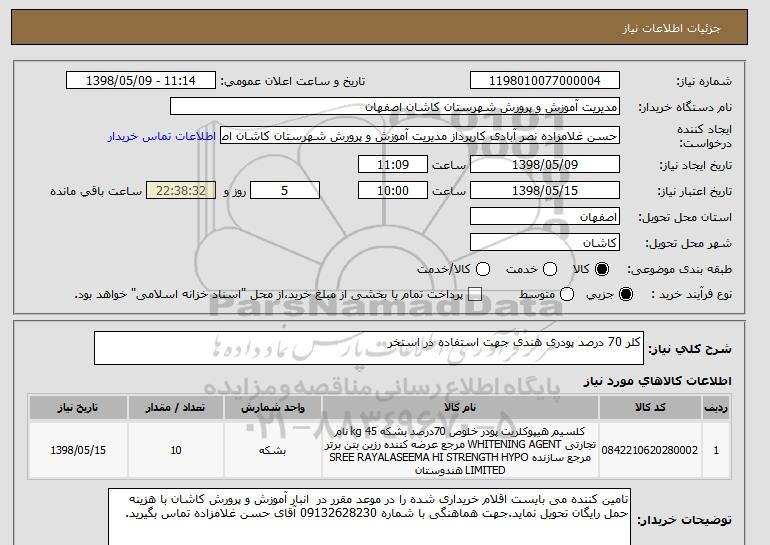Screen dimensions: 770x545
Task: Click the buyer notes text area
Action: tap(369, 517)
